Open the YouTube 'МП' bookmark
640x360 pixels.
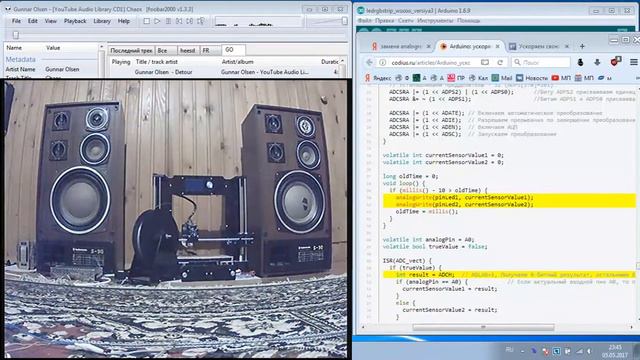coord(561,78)
